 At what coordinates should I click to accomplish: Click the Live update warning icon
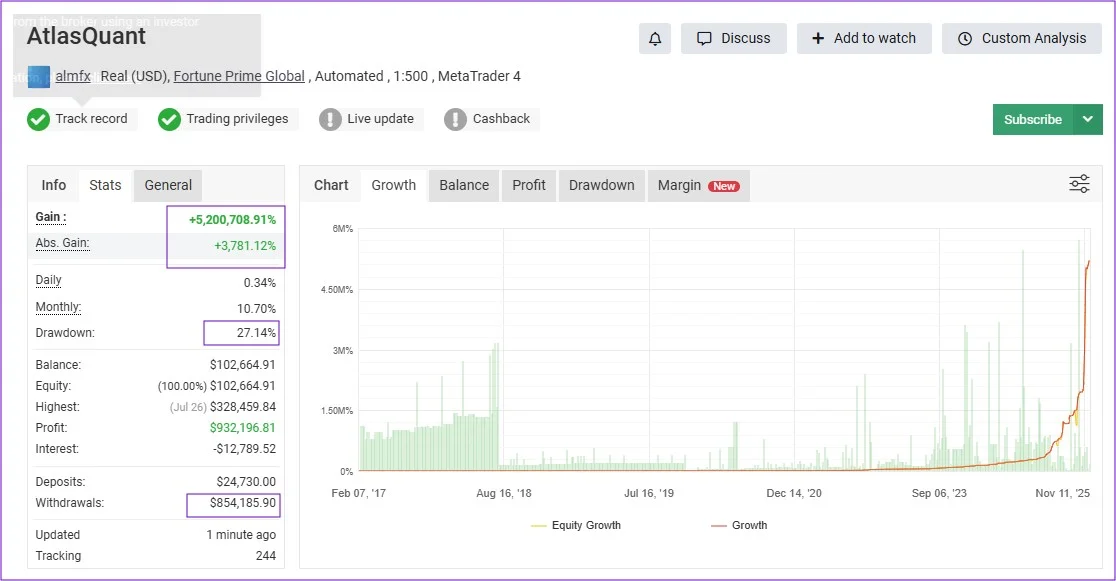click(330, 120)
